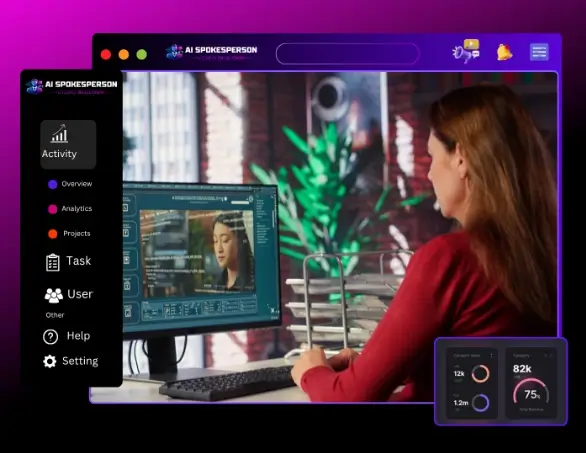
Task: Click the AI Spokesperson logo in sidebar panel
Action: click(x=71, y=86)
